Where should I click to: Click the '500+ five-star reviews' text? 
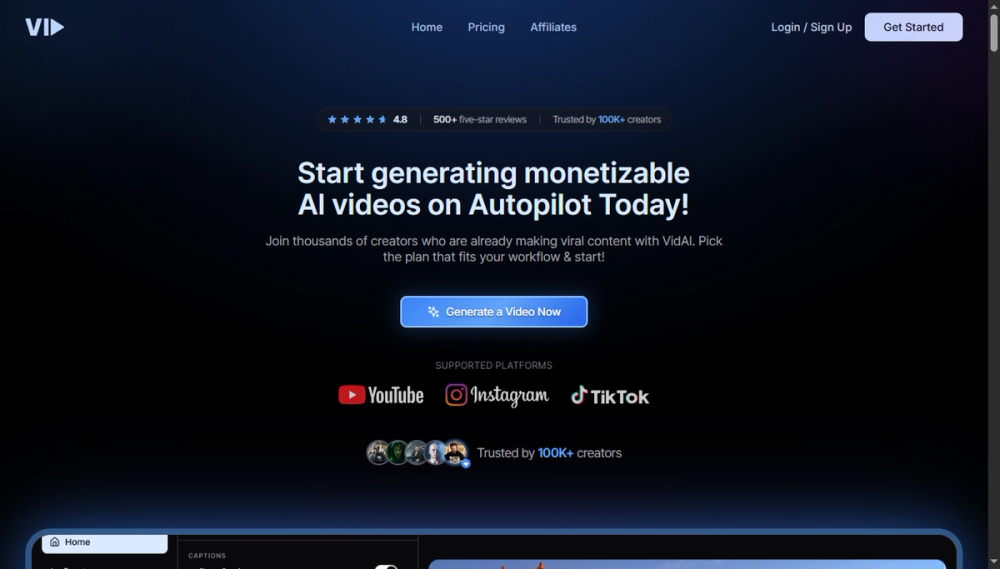[480, 119]
